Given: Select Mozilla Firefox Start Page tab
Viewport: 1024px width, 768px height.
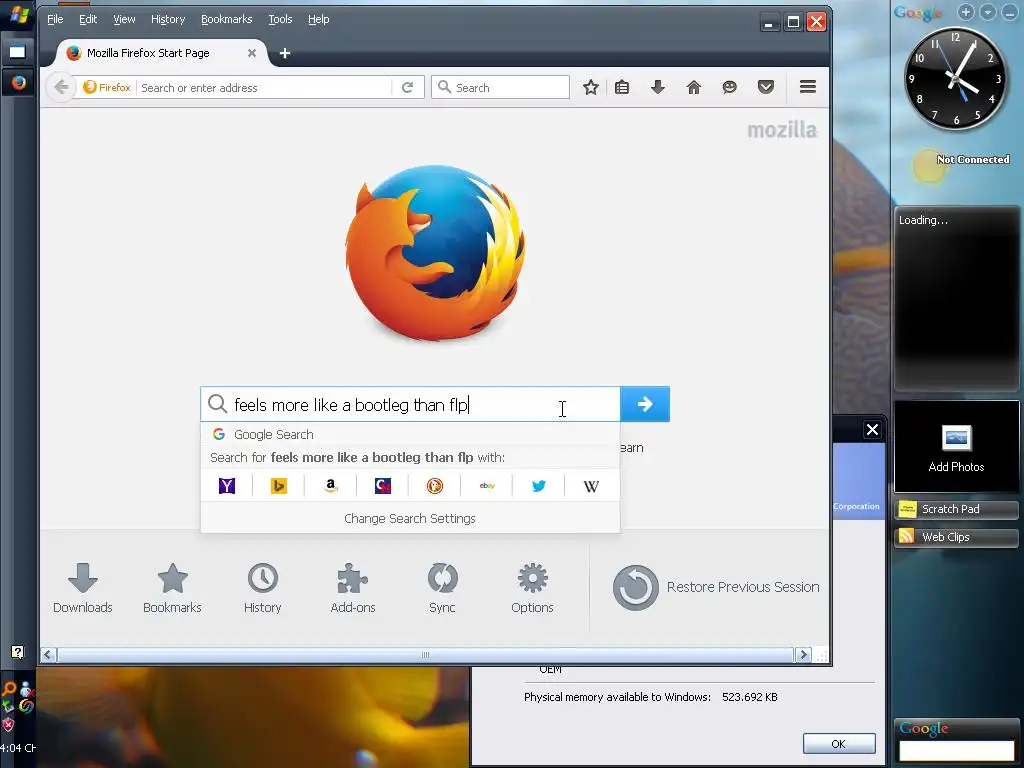Looking at the screenshot, I should [x=157, y=53].
